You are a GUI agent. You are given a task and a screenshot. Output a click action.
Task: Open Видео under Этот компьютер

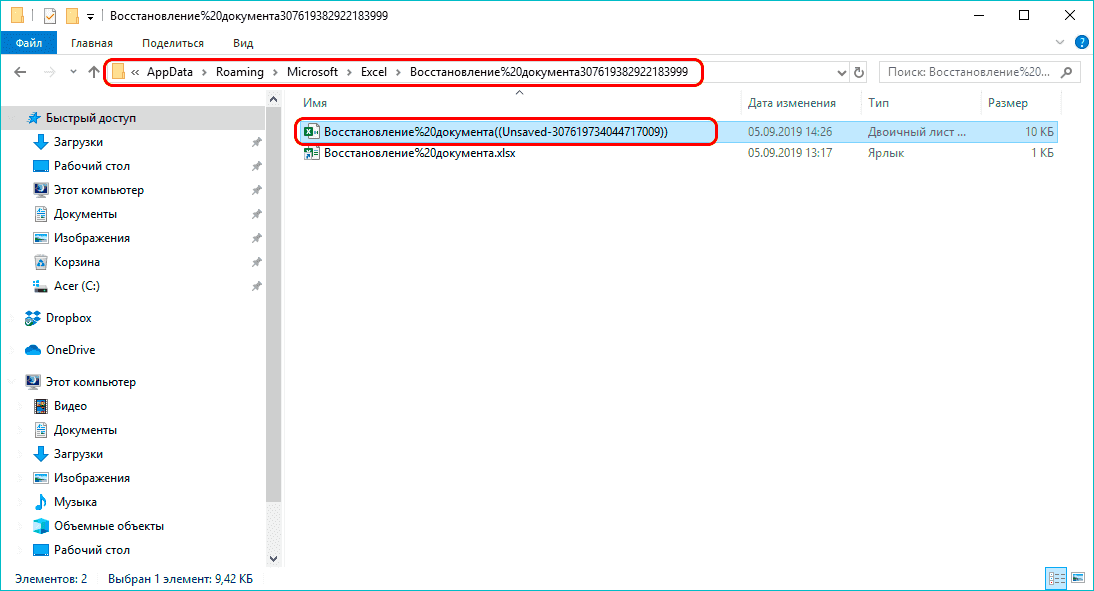click(x=70, y=406)
